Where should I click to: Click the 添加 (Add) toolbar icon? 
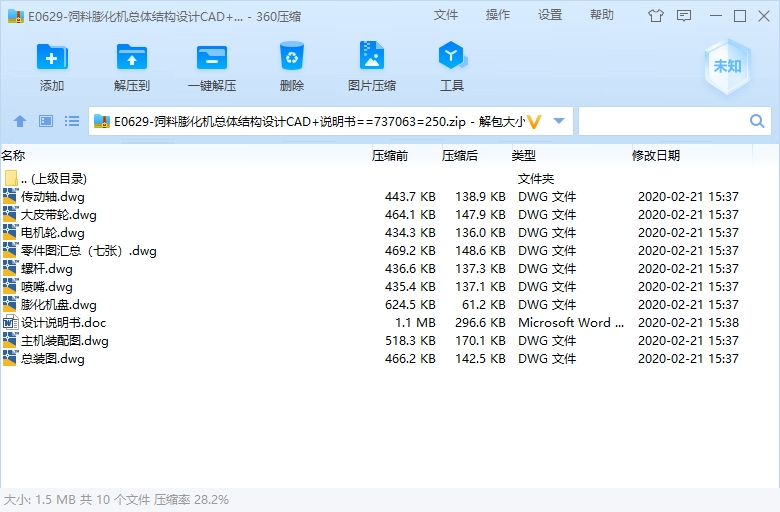[52, 57]
